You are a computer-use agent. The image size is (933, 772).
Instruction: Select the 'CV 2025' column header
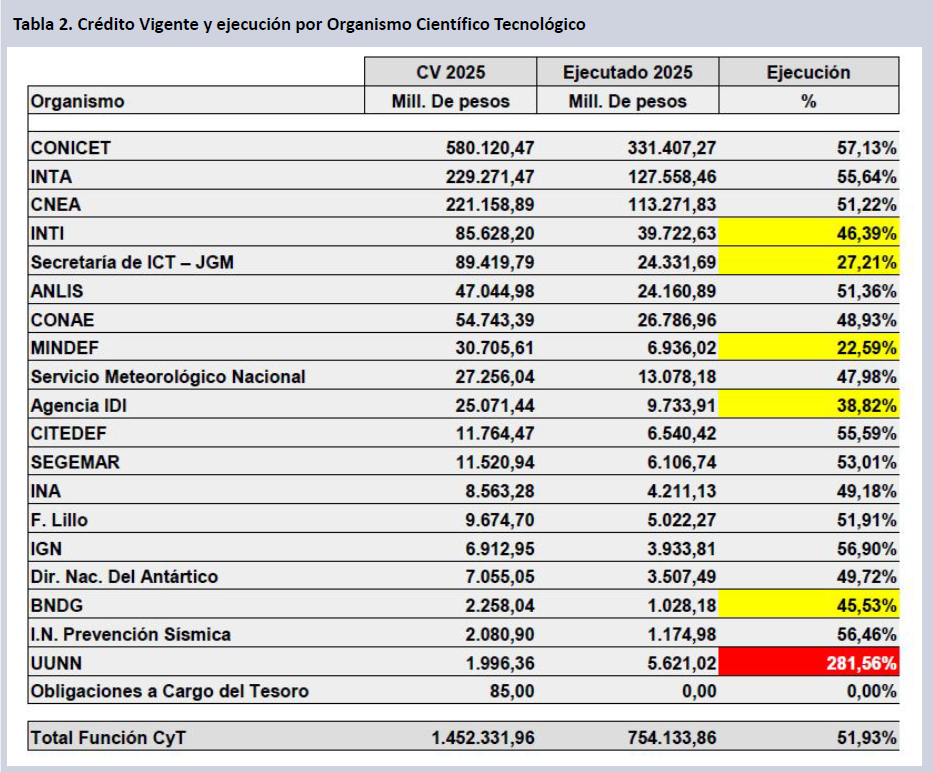449,72
